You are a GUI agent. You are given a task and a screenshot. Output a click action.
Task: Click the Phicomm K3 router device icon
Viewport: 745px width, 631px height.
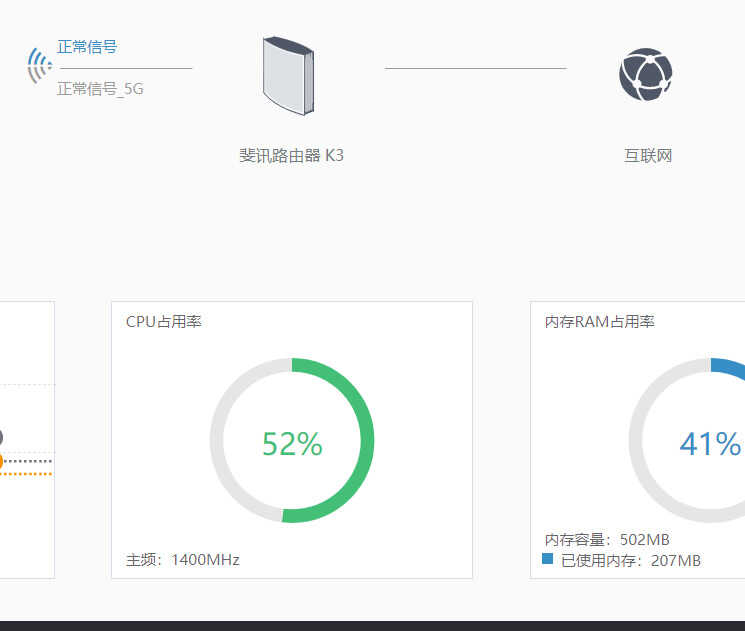288,76
